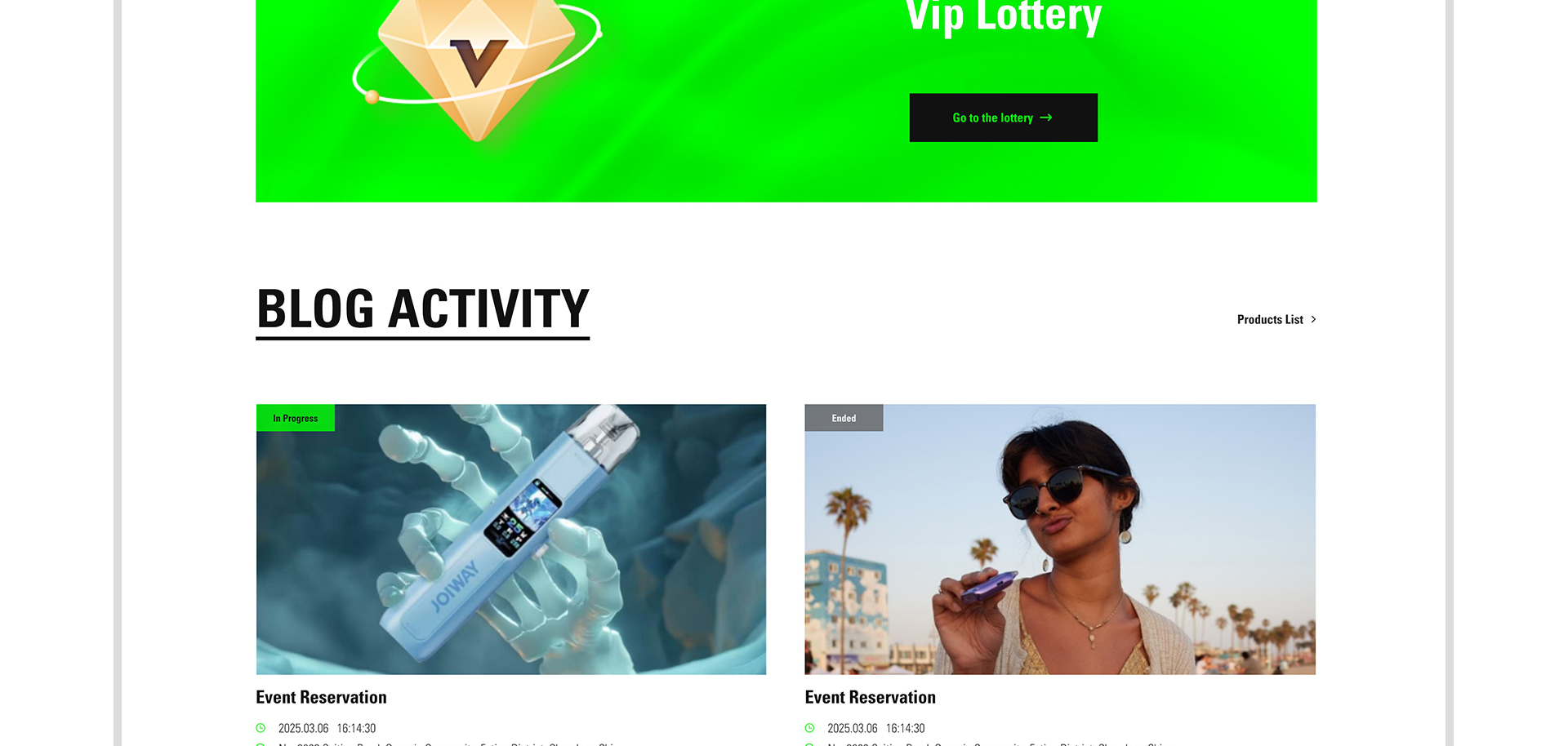Viewport: 1568px width, 746px height.
Task: Click the orbiting ring ball near diamond
Action: tap(372, 97)
